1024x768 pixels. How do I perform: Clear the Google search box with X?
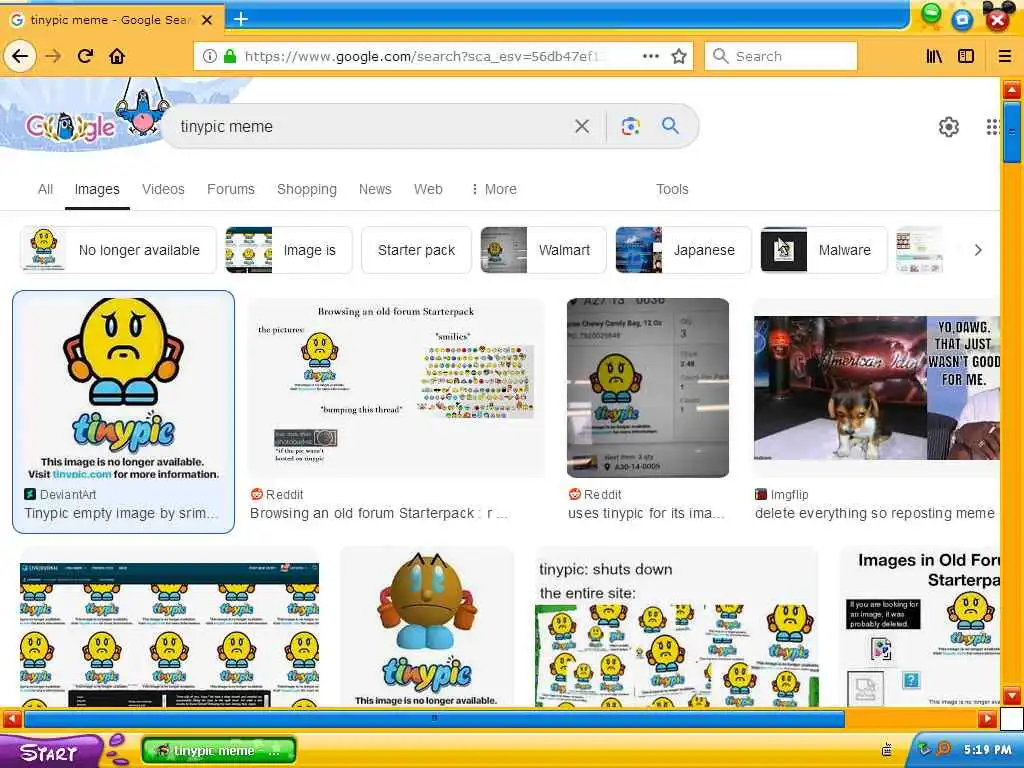click(582, 126)
